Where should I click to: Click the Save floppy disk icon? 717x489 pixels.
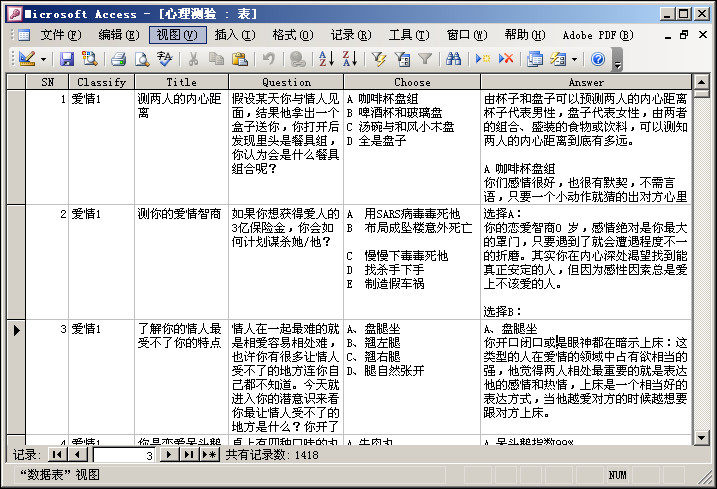[67, 59]
